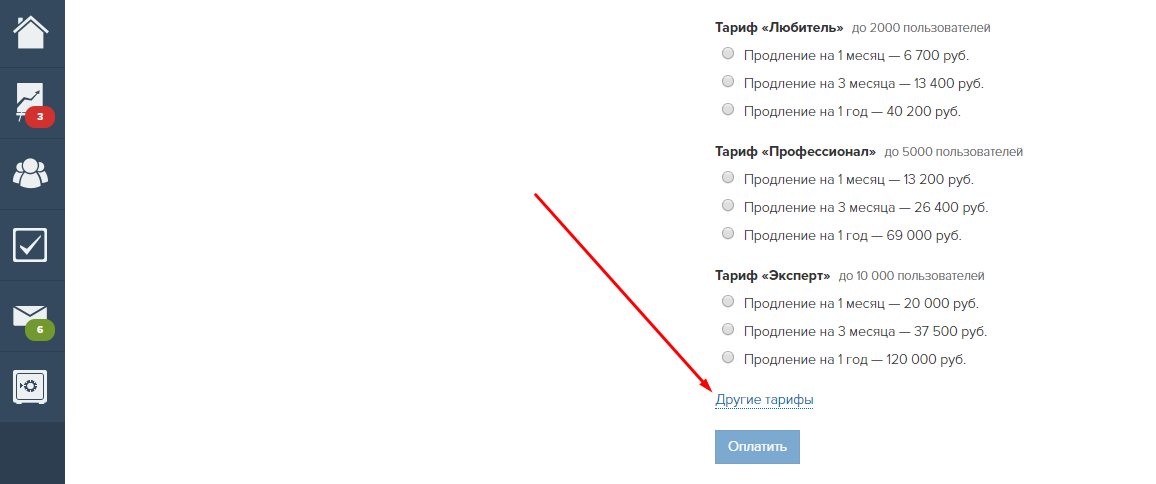Image resolution: width=1156 pixels, height=484 pixels.
Task: Open the safe settings icon in sidebar
Action: pyautogui.click(x=30, y=387)
